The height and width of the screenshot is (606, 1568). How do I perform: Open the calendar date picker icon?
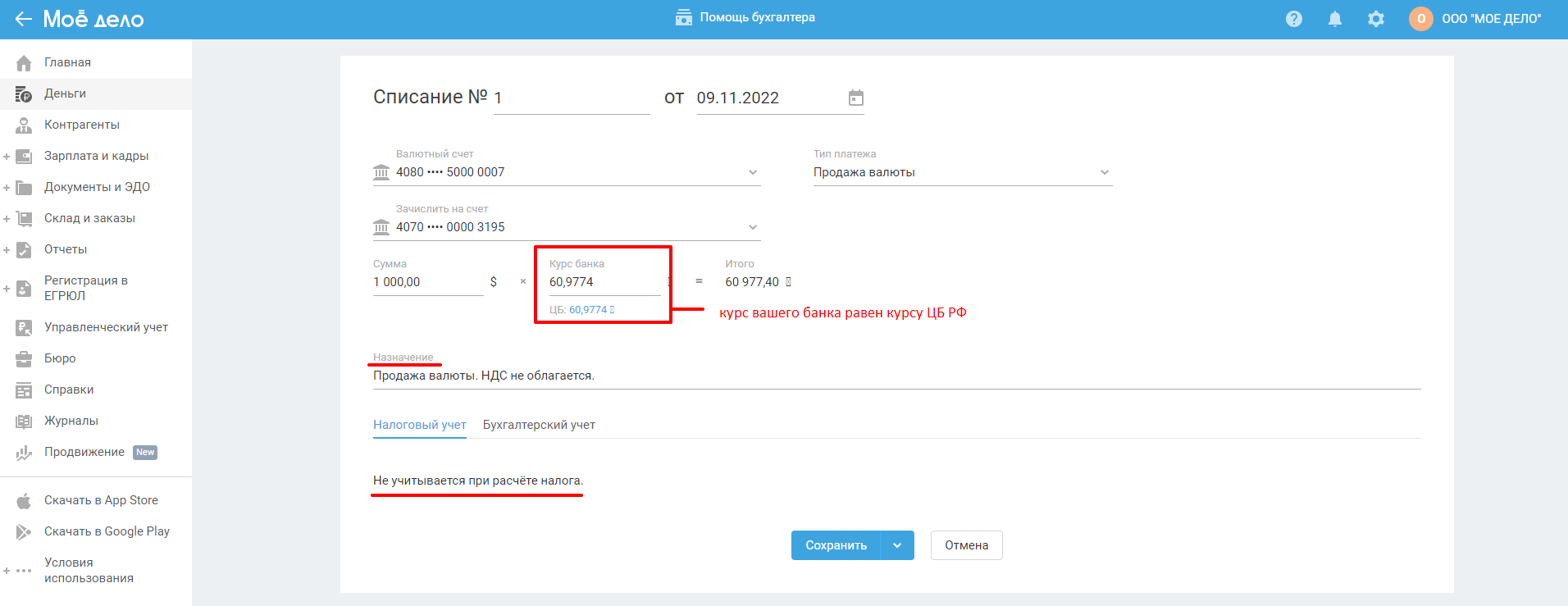point(856,98)
